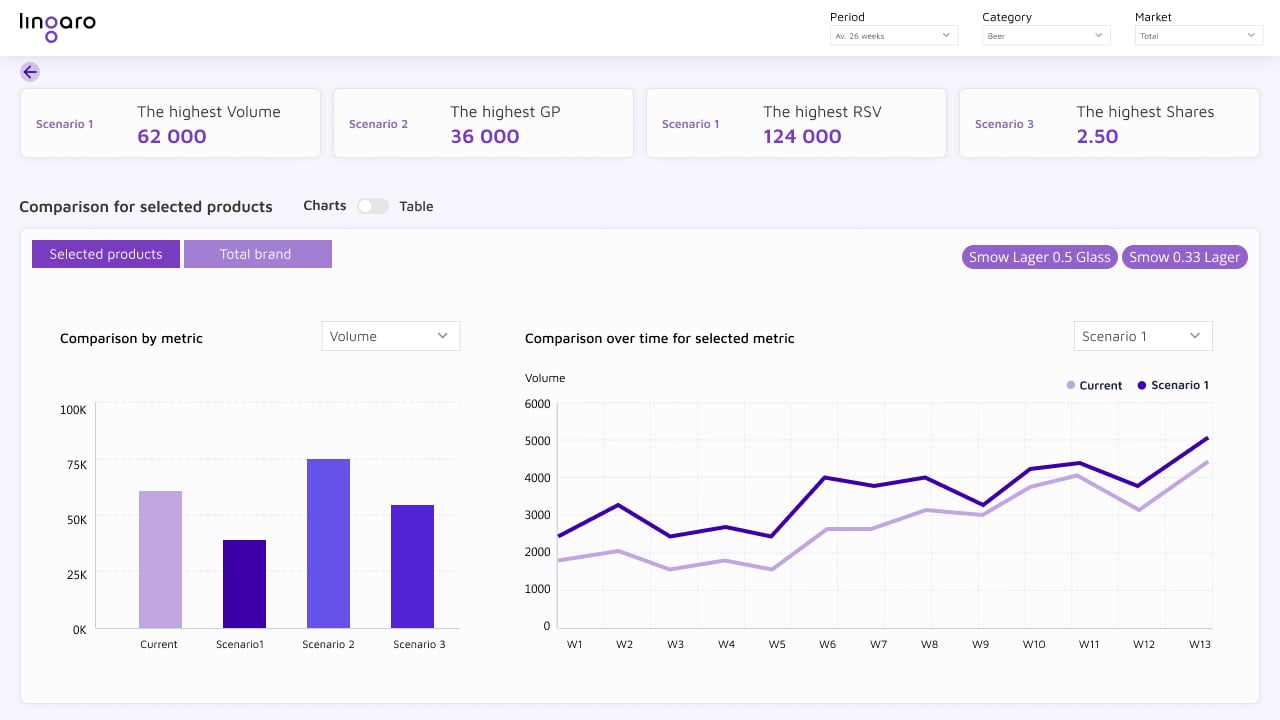
Task: Click the back arrow icon
Action: pyautogui.click(x=30, y=72)
